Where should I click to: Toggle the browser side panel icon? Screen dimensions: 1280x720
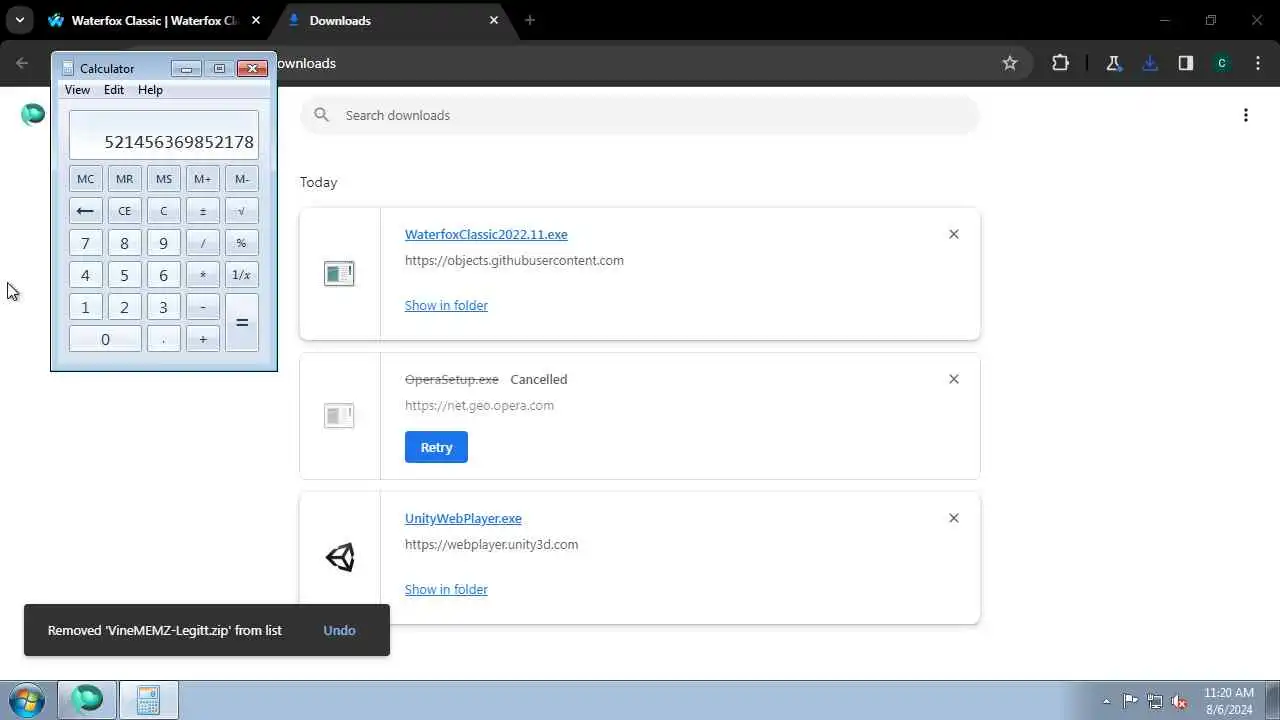point(1186,63)
